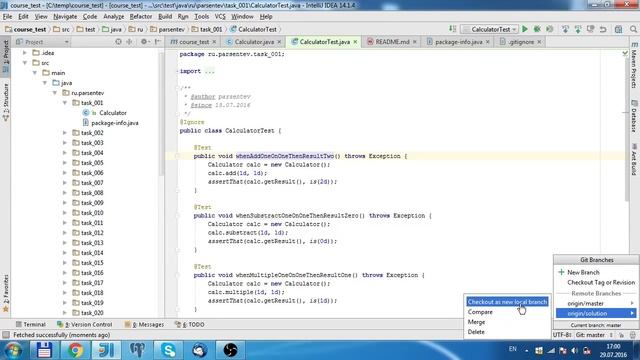Open the Messages tool window
Image resolution: width=640 pixels, height=360 pixels.
click(x=144, y=324)
